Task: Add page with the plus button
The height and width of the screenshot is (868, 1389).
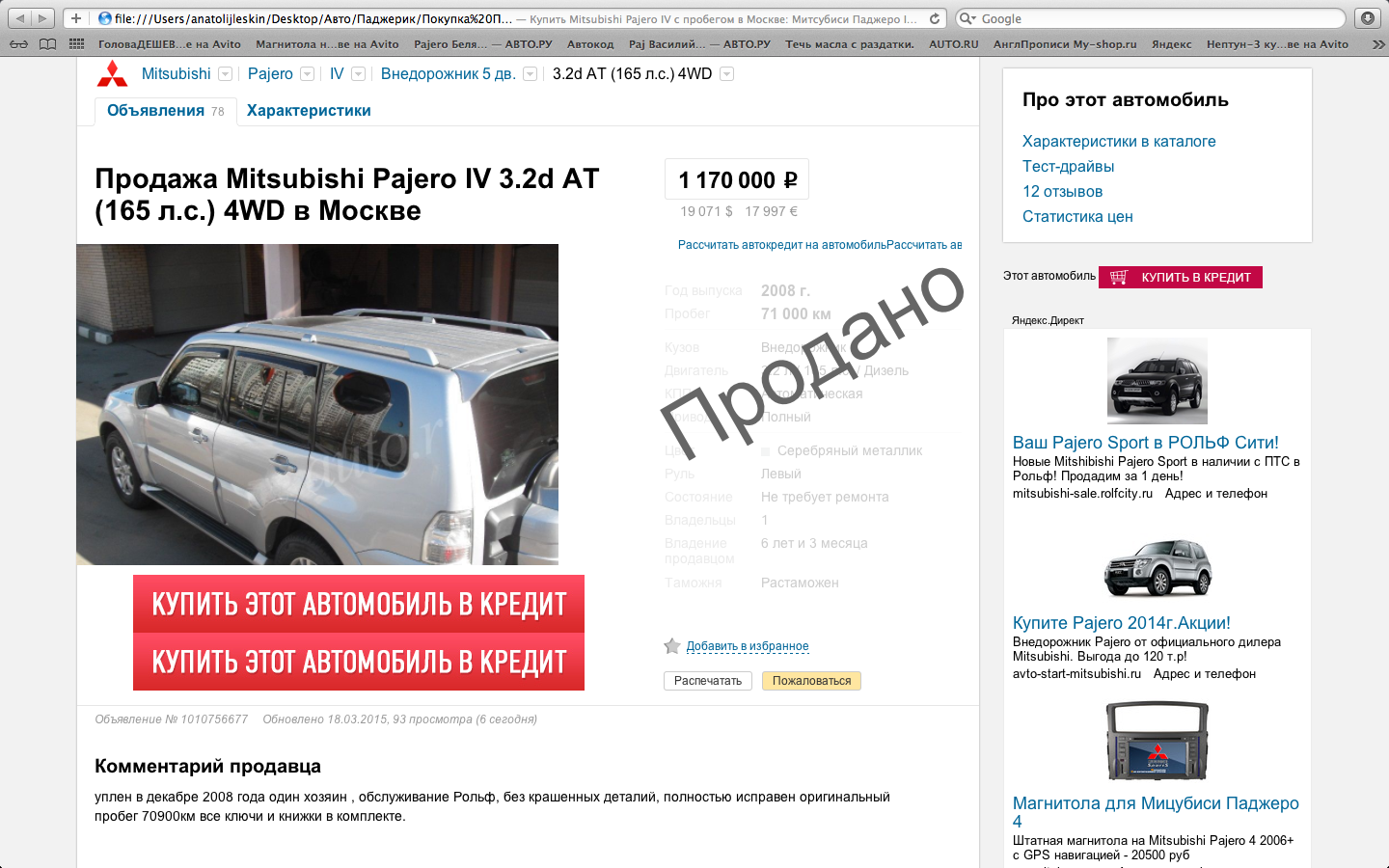Action: tap(76, 18)
